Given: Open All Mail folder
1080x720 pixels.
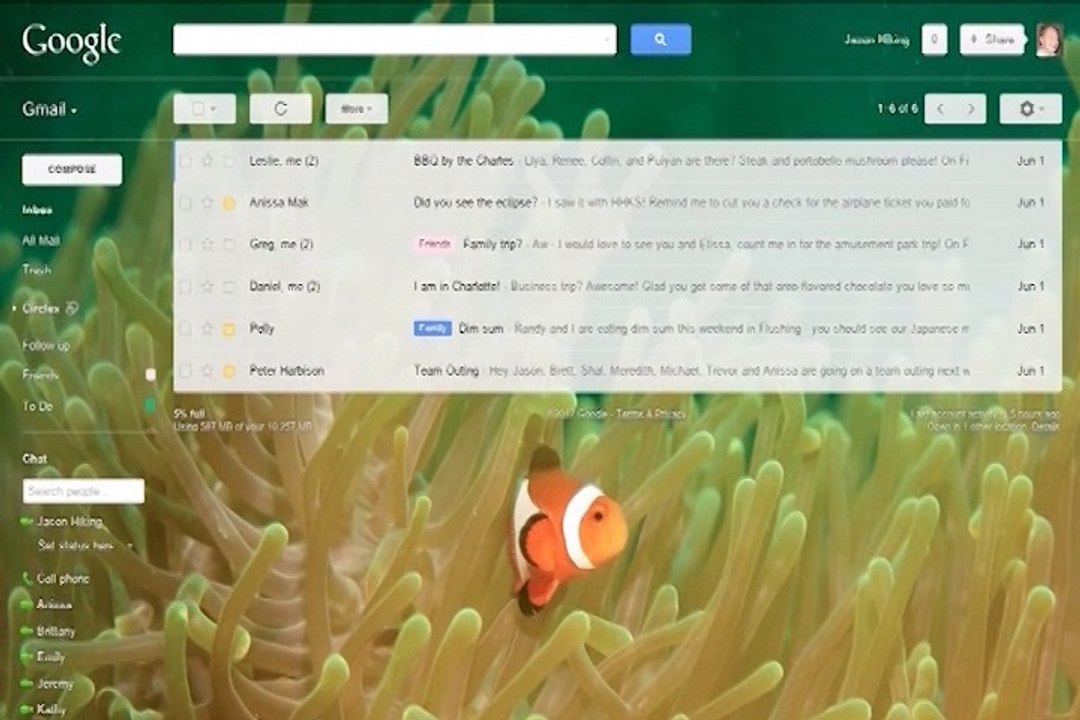Looking at the screenshot, I should pyautogui.click(x=41, y=240).
